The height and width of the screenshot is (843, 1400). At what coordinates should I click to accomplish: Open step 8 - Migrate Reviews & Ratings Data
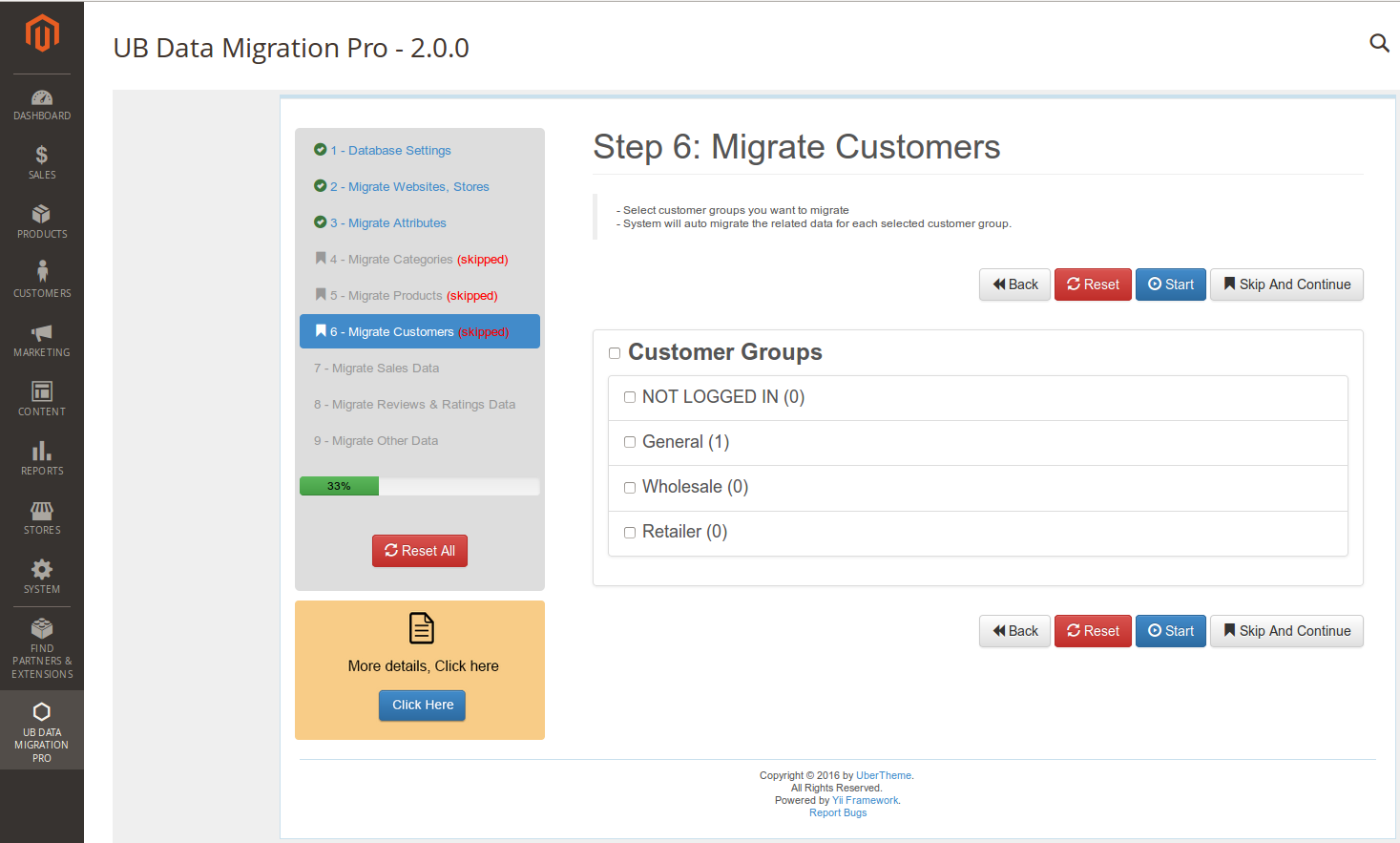pos(414,405)
